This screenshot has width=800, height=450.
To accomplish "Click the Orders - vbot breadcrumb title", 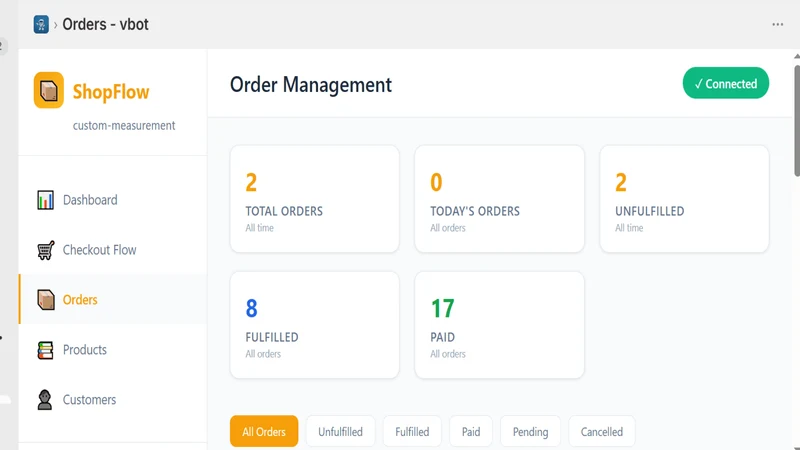I will click(x=105, y=24).
